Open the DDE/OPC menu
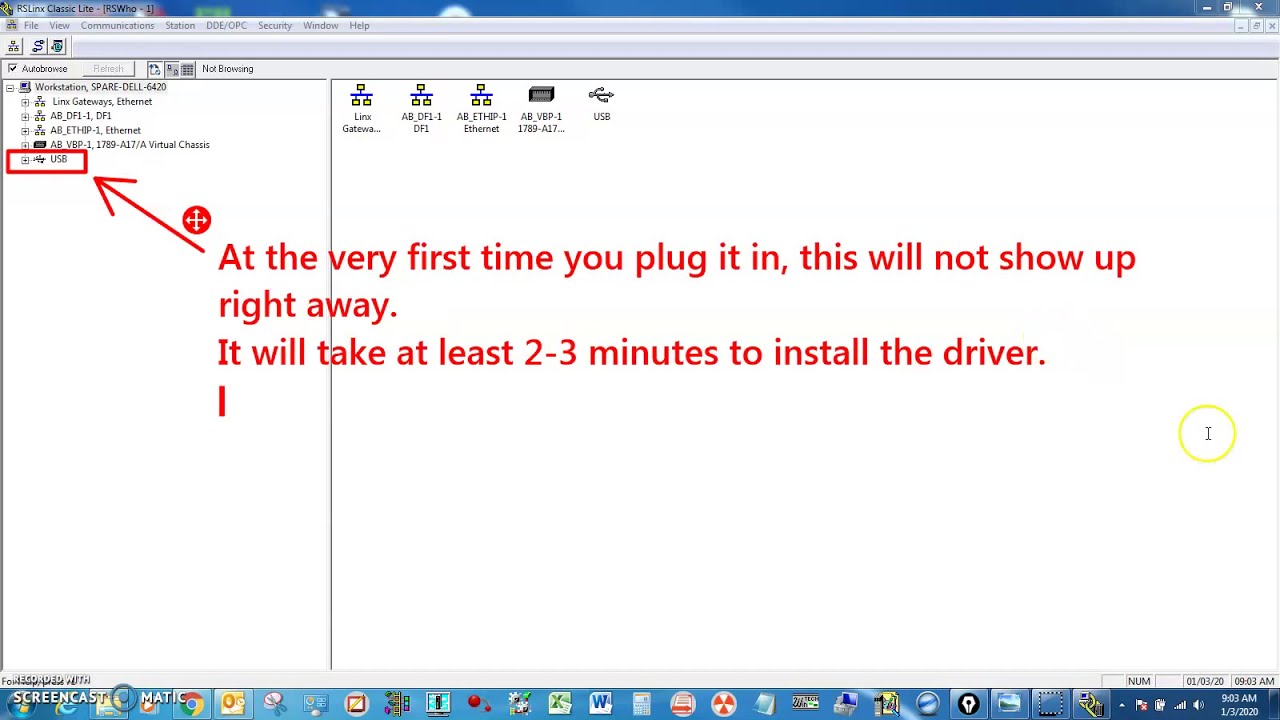 [x=226, y=25]
